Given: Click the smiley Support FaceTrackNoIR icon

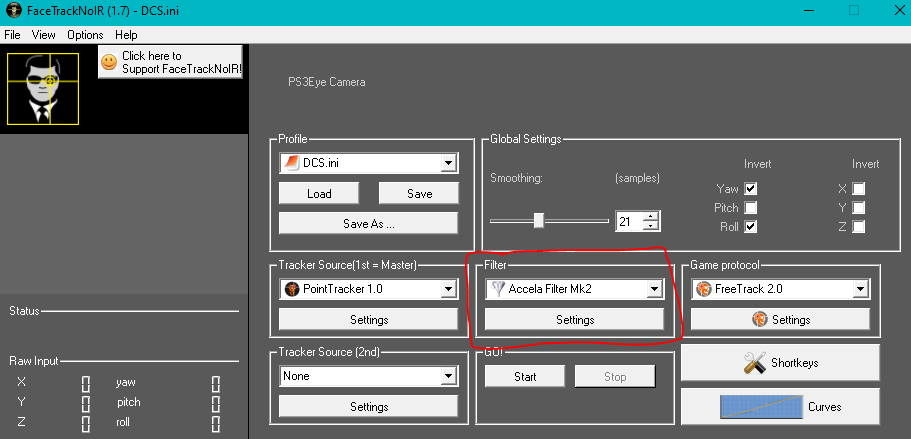Looking at the screenshot, I should point(109,62).
